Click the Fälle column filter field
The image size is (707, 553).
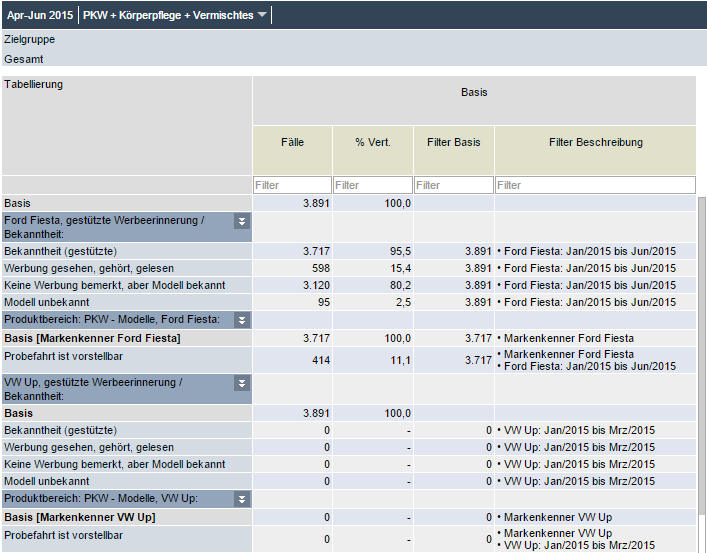pos(292,185)
